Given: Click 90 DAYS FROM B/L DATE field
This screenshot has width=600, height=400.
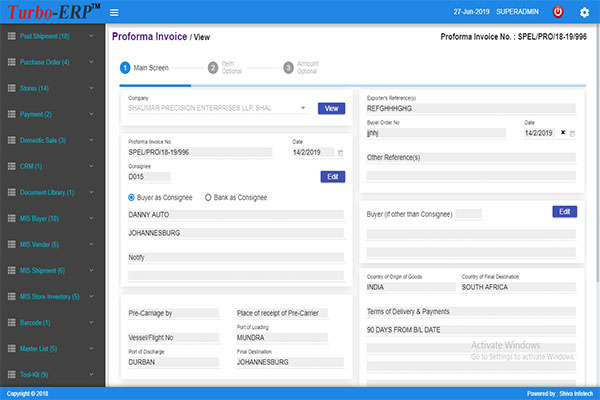Looking at the screenshot, I should 471,330.
